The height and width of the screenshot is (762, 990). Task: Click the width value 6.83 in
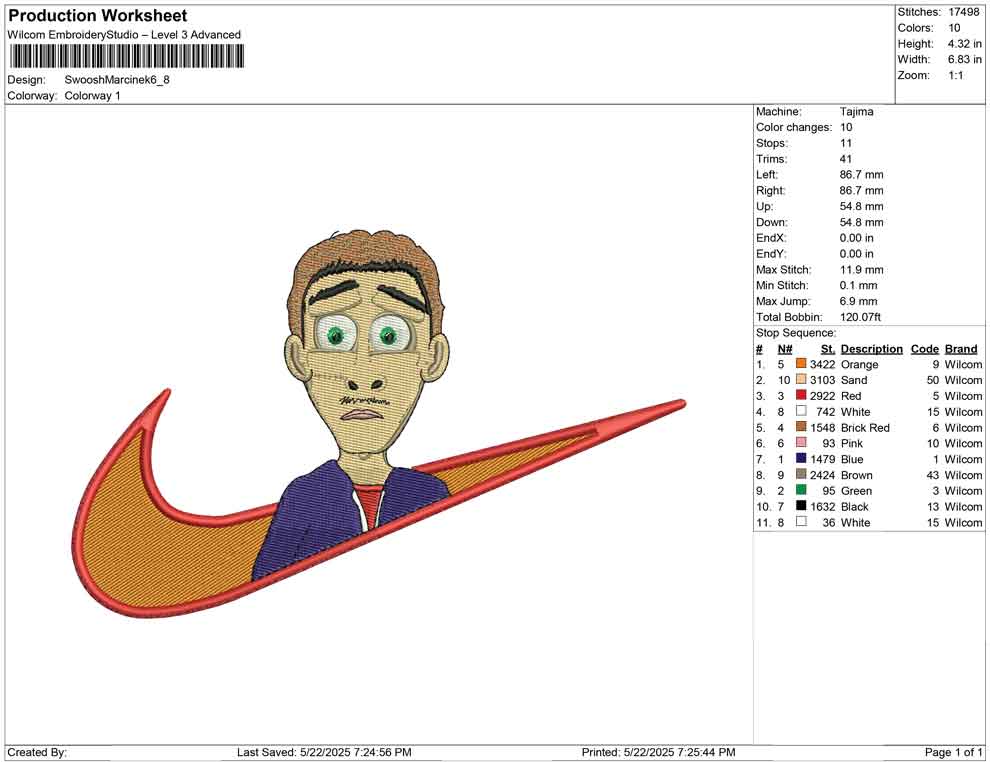point(964,59)
